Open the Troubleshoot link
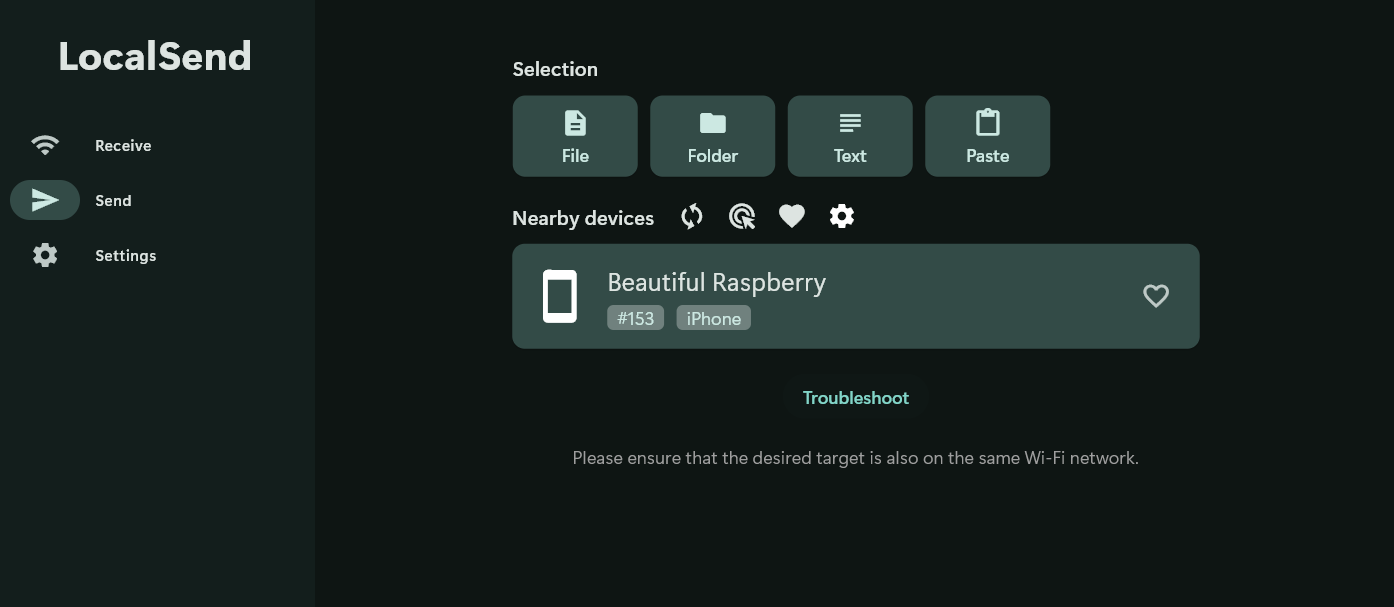 [856, 398]
